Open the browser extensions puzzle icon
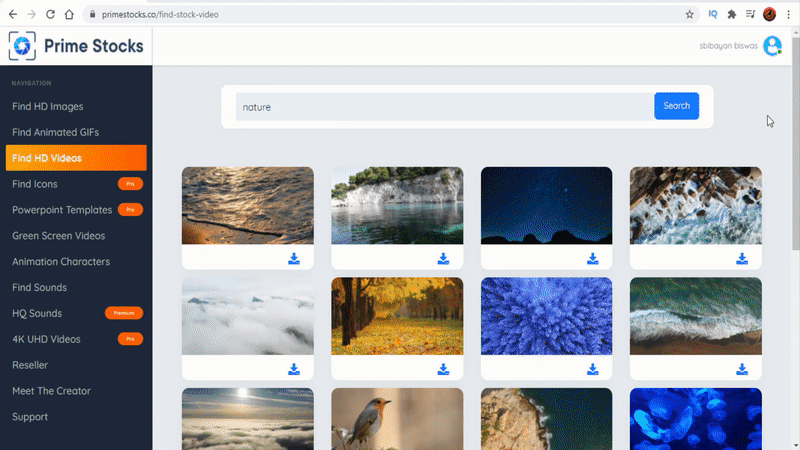This screenshot has width=800, height=450. click(732, 15)
